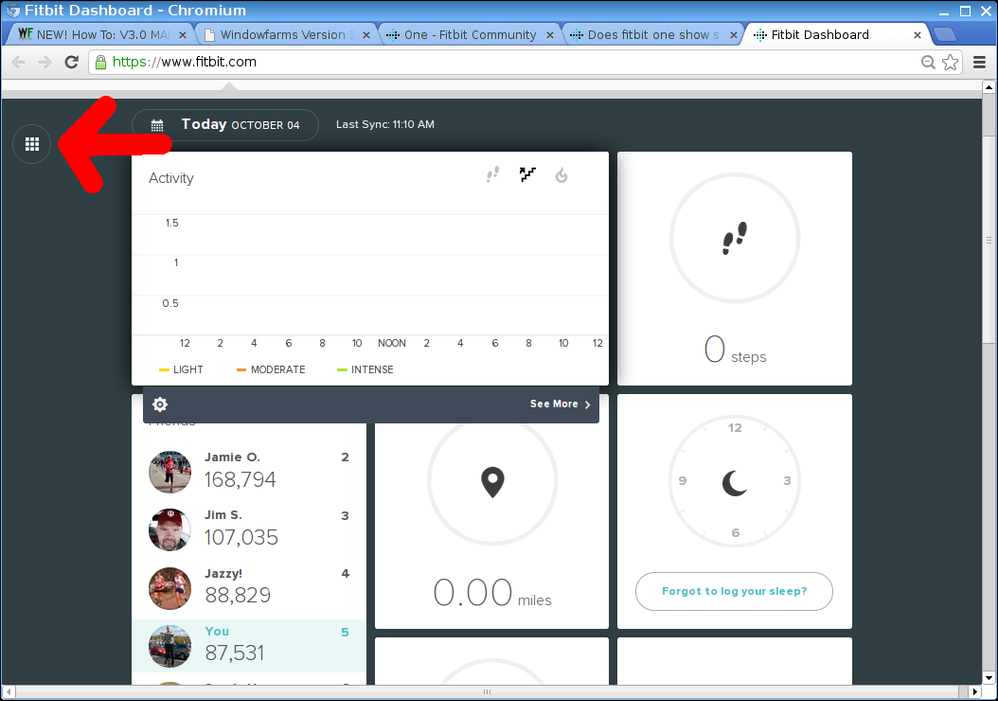Click the location pin in miles tile
998x701 pixels.
coord(492,483)
